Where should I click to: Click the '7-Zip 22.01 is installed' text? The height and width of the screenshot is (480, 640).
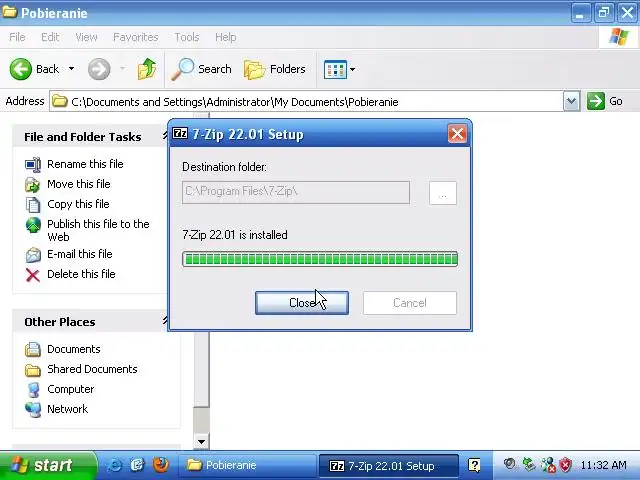coord(235,235)
